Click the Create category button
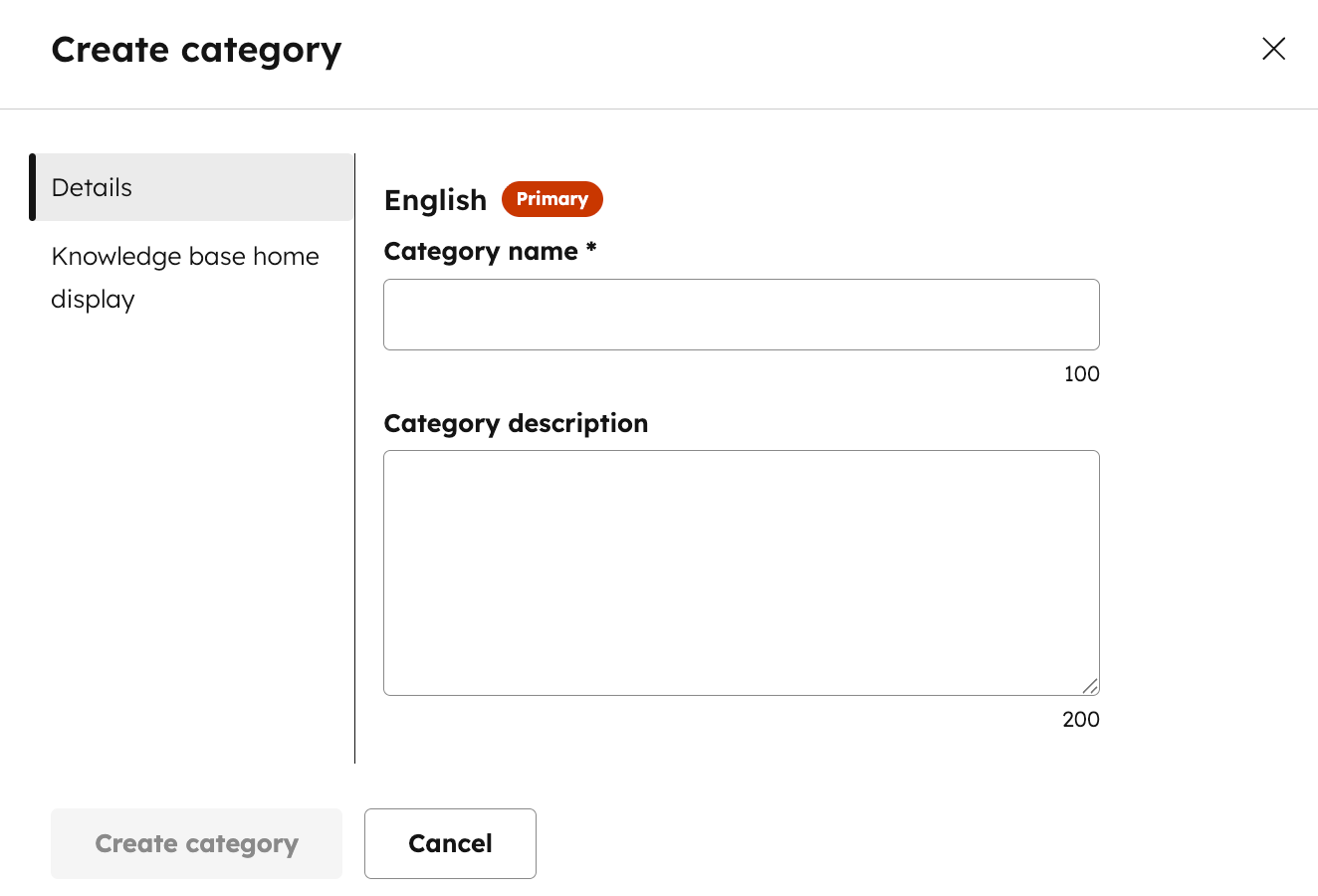 click(x=196, y=843)
